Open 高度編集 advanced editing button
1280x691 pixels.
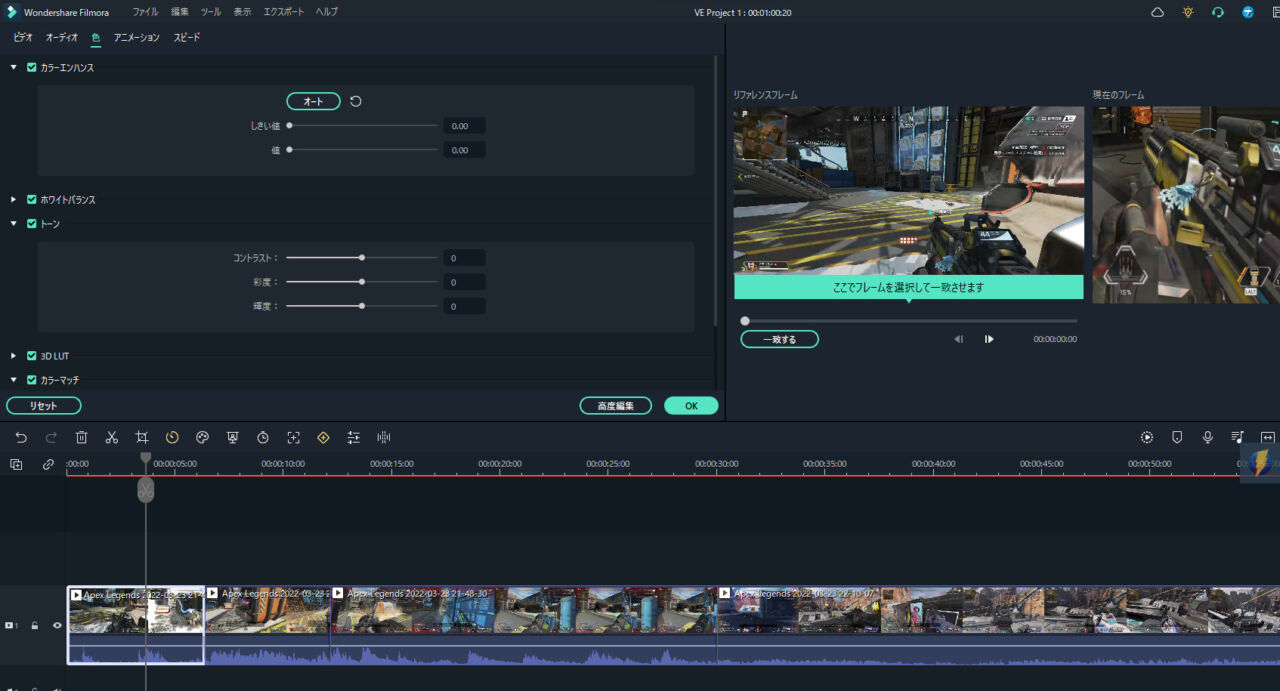coord(615,406)
